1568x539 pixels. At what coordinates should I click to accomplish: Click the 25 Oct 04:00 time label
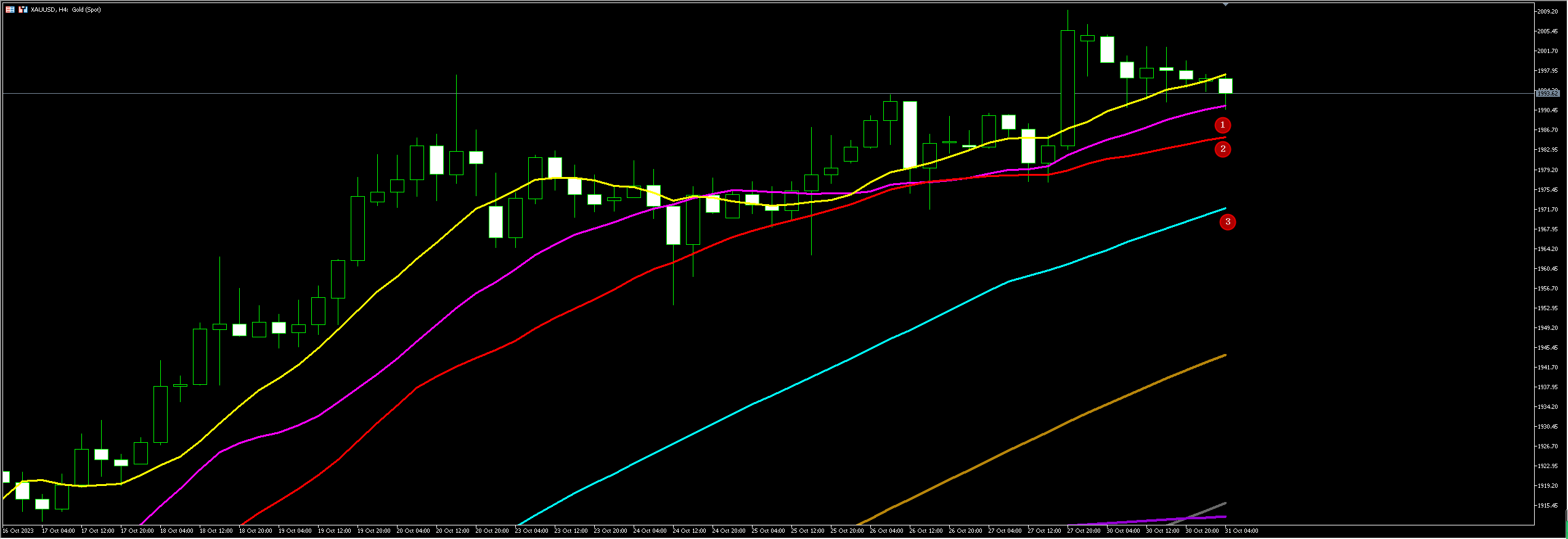coord(769,531)
